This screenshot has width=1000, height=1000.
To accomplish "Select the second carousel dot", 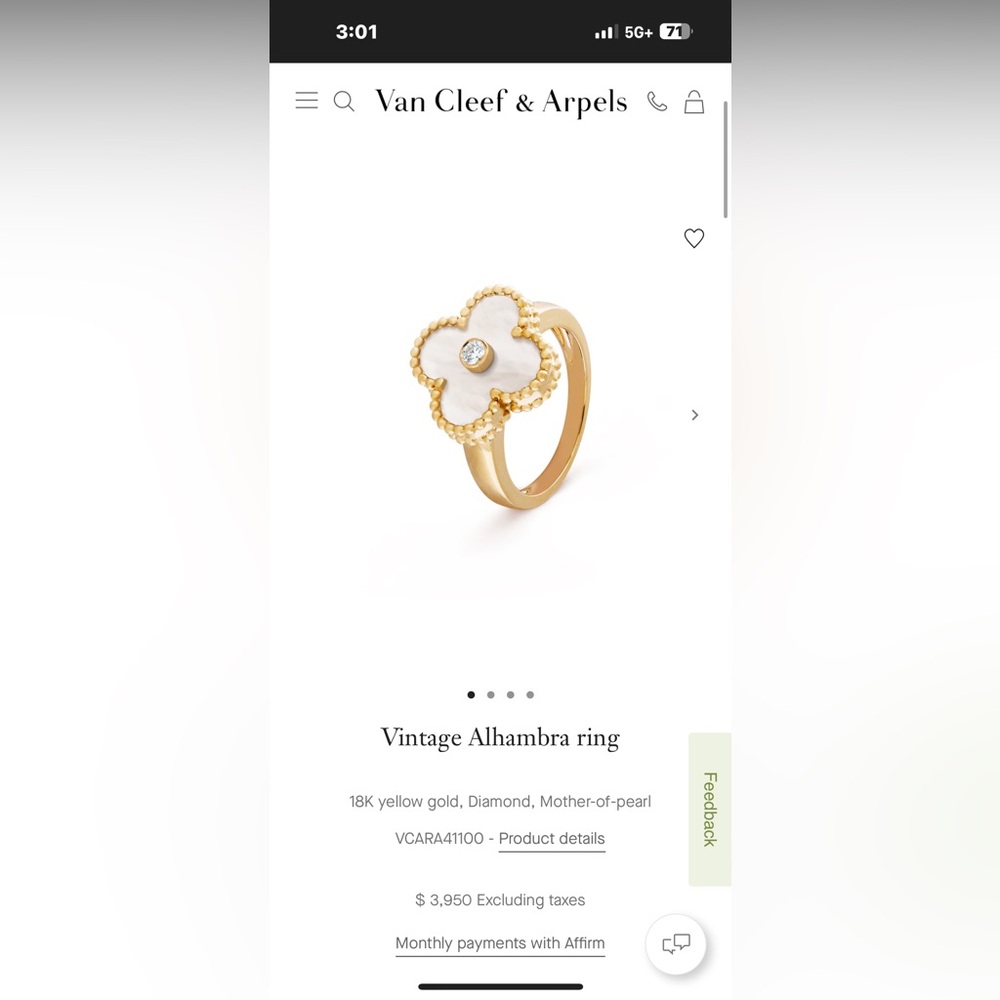I will click(x=490, y=695).
